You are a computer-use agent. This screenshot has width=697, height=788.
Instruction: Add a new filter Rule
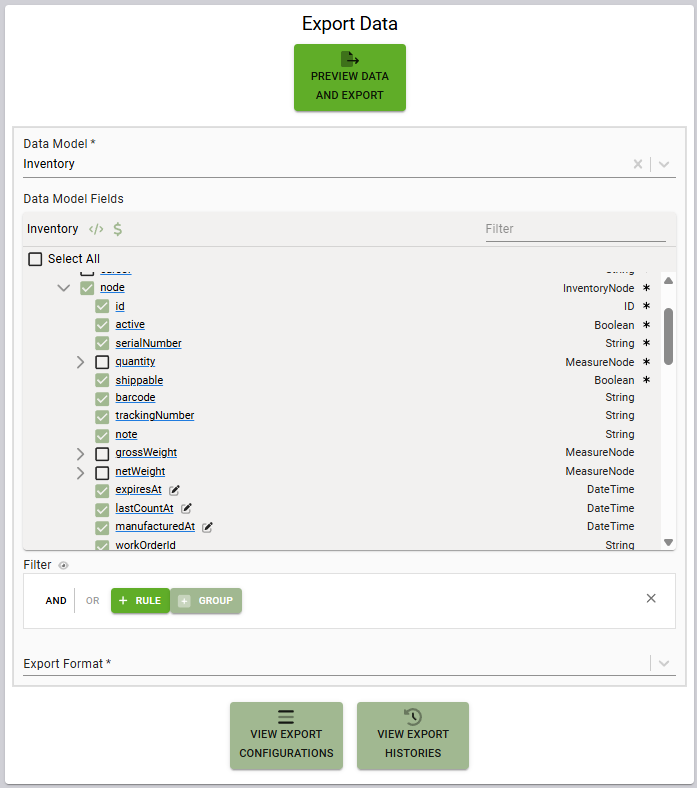[140, 601]
